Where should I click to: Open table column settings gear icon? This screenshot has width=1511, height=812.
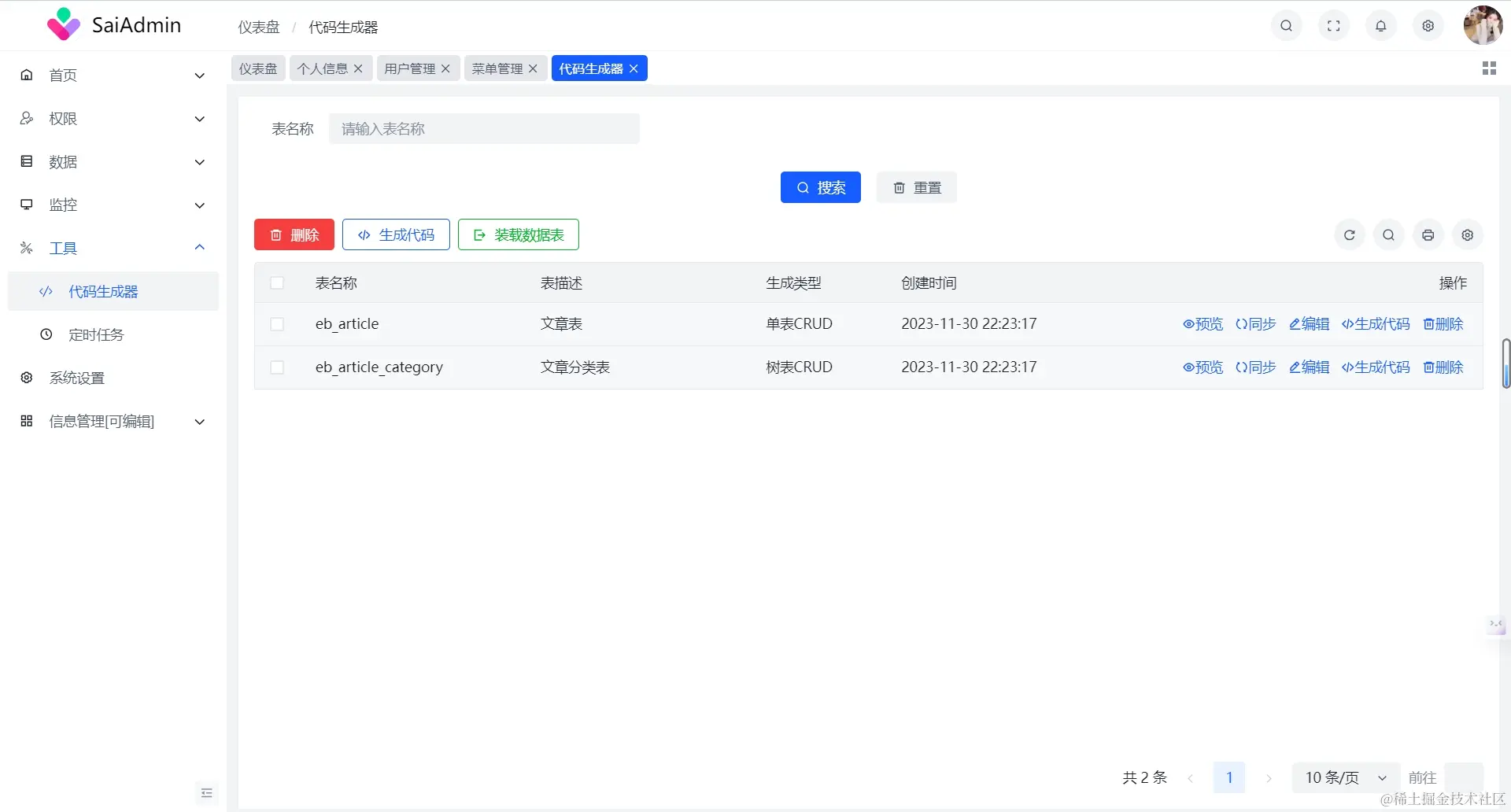click(1467, 234)
